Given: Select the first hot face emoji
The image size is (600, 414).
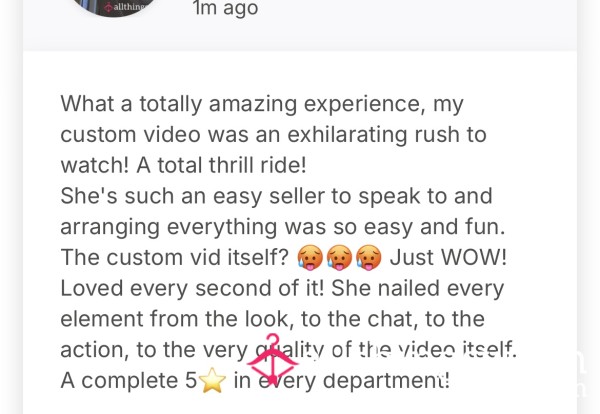Looking at the screenshot, I should coord(310,258).
